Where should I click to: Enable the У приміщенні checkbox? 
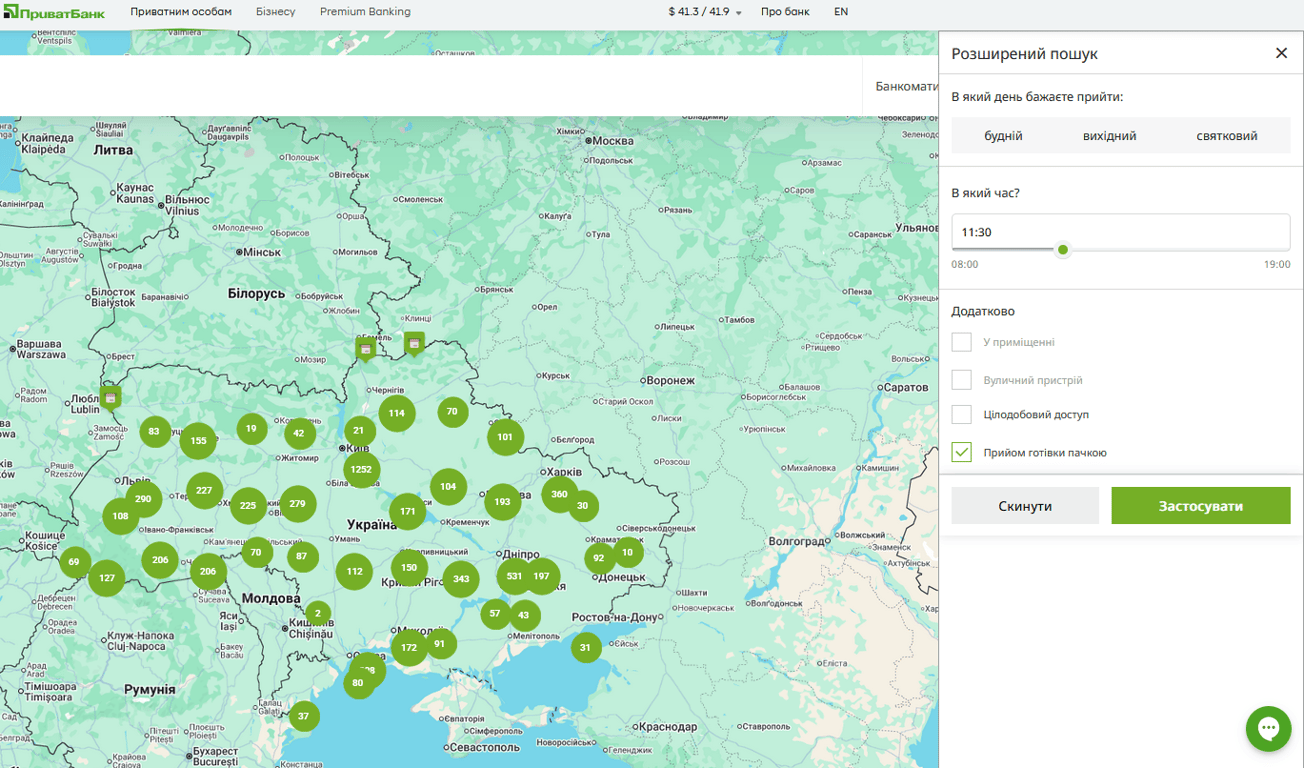click(961, 342)
